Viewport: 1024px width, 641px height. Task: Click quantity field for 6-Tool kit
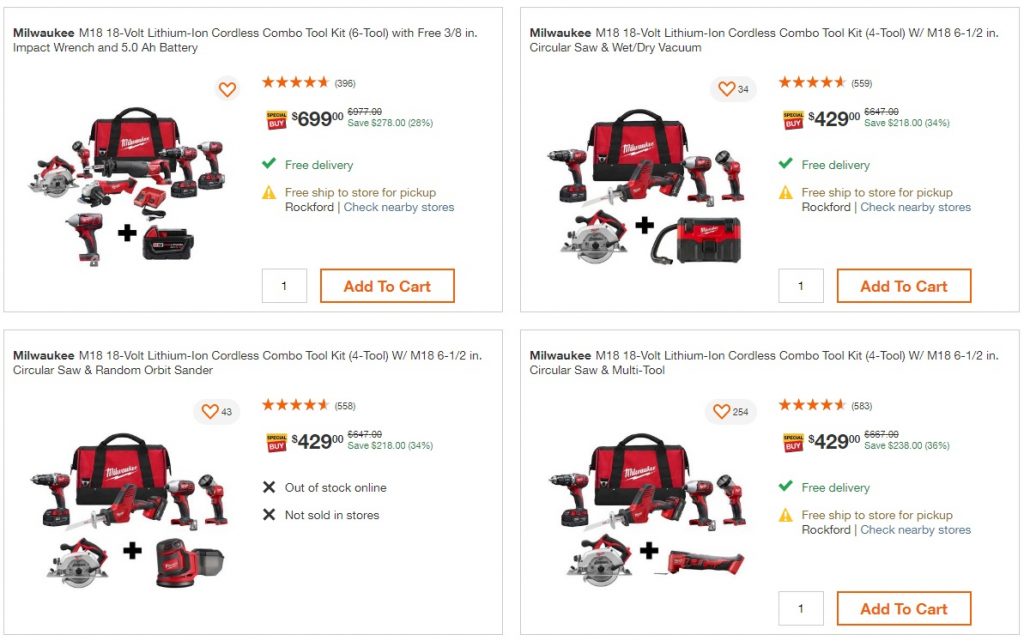[284, 286]
